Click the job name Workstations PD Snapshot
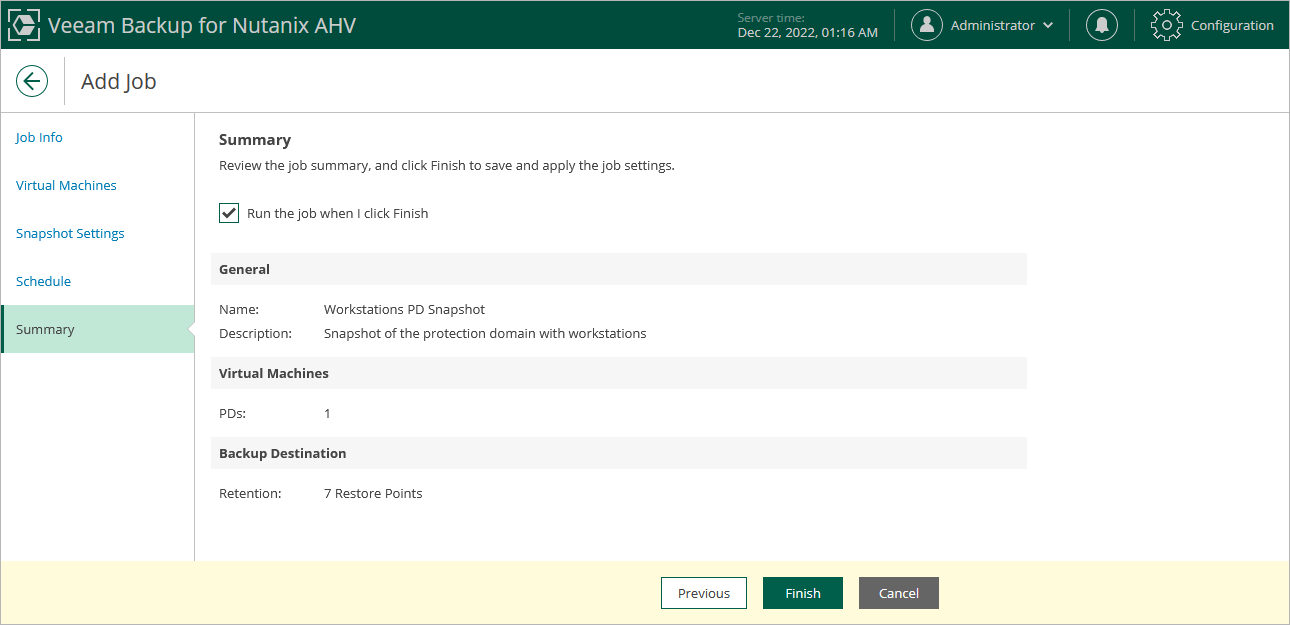The image size is (1290, 625). 404,309
